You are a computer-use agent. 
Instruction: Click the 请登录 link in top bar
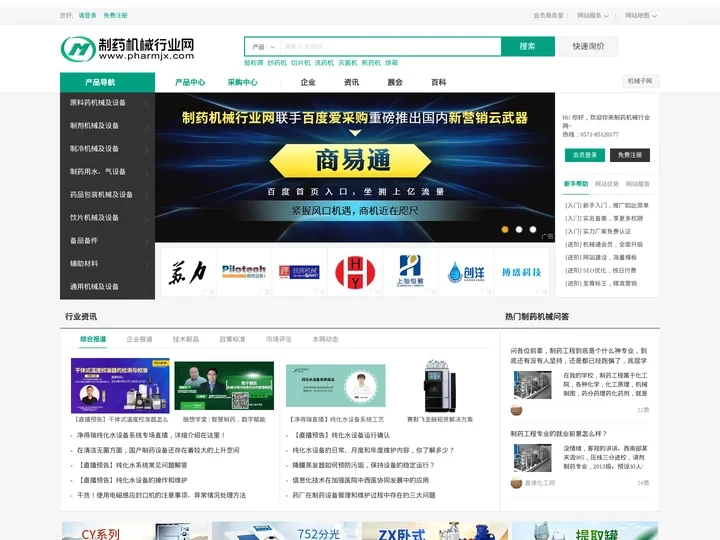(87, 16)
